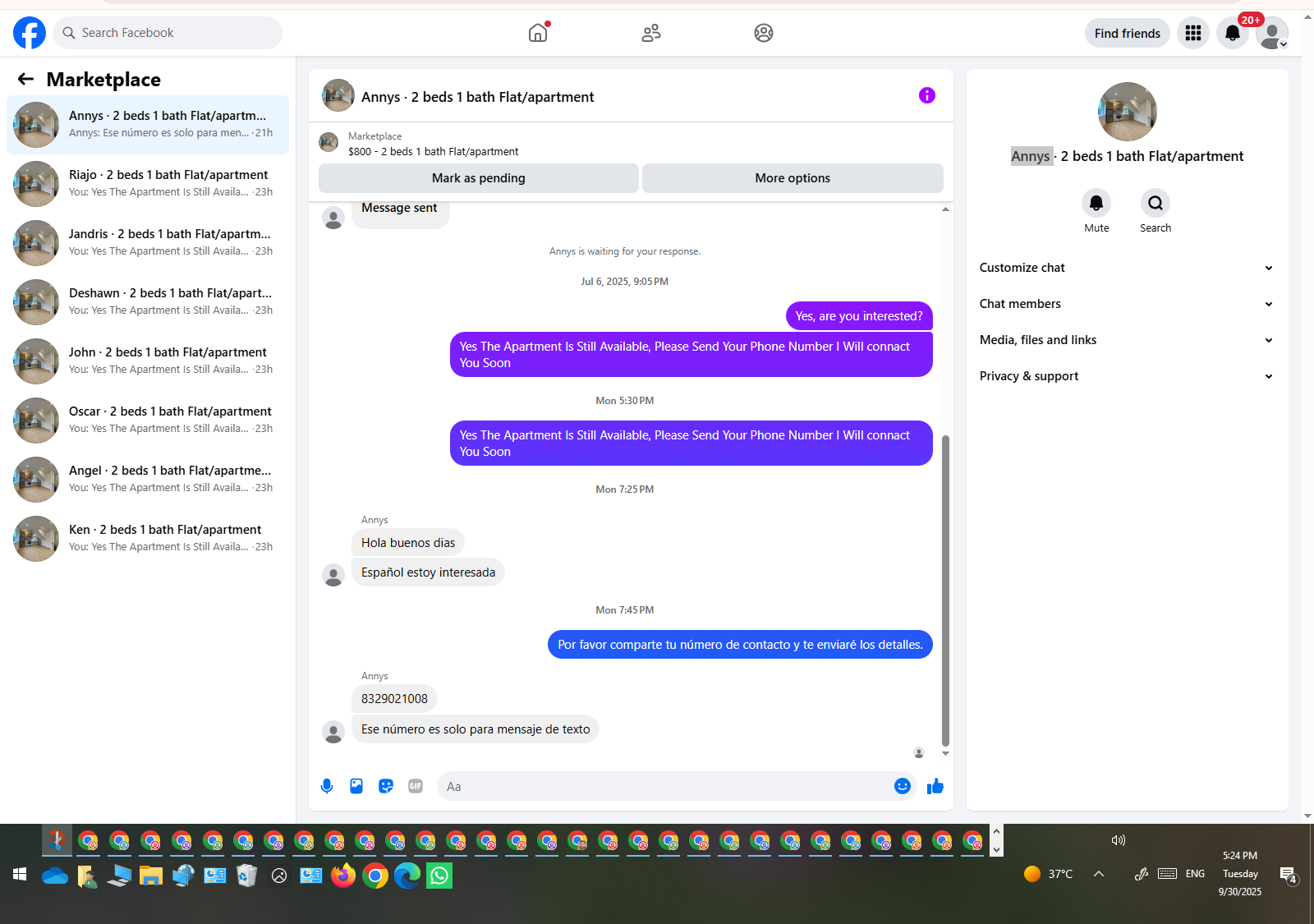Screen dimensions: 1314x924
Task: Click taskbar overflow down arrow
Action: [996, 850]
